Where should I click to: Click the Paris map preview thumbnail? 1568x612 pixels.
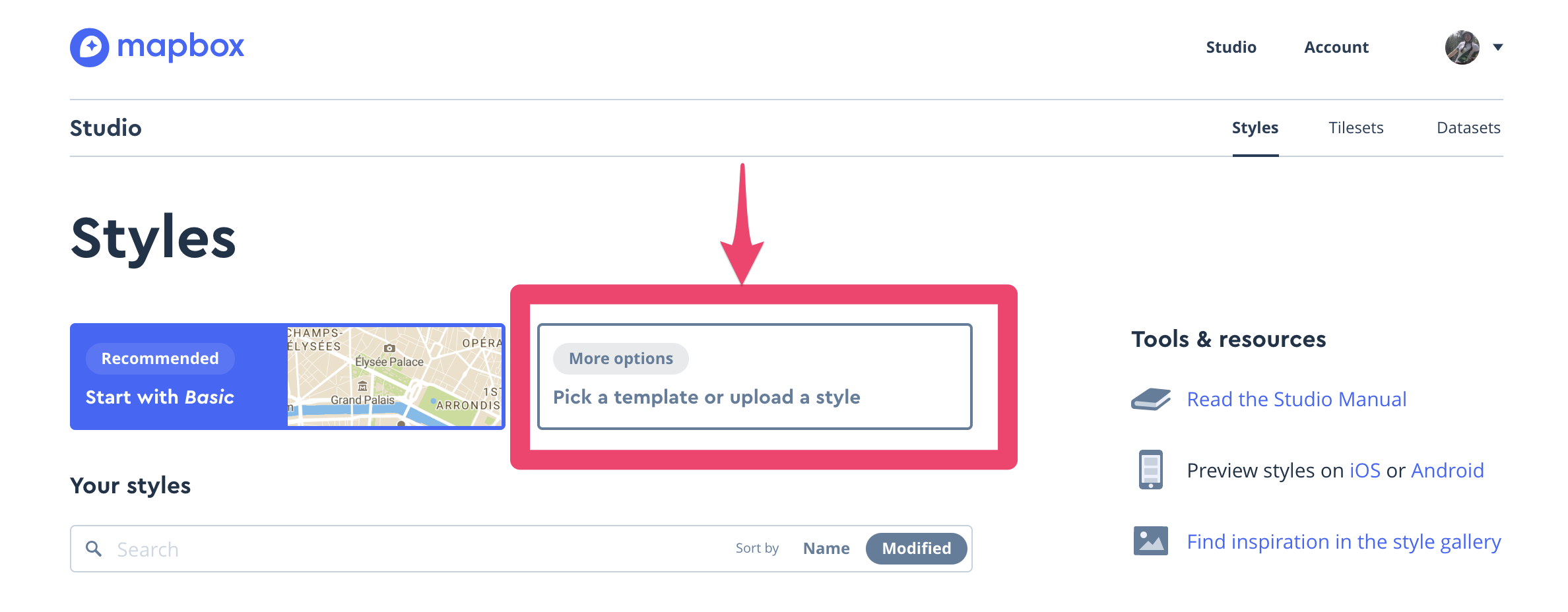(x=395, y=377)
